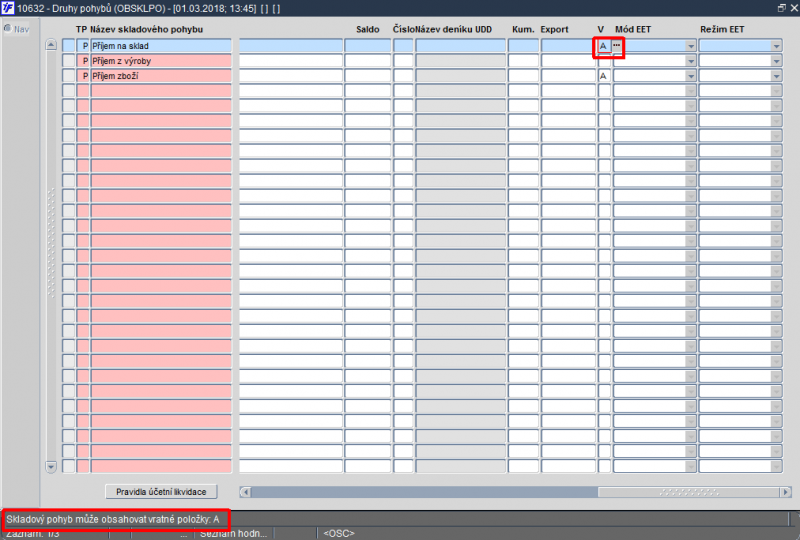Click the scroll up arrow of record list
This screenshot has height=540, width=800.
tap(51, 45)
